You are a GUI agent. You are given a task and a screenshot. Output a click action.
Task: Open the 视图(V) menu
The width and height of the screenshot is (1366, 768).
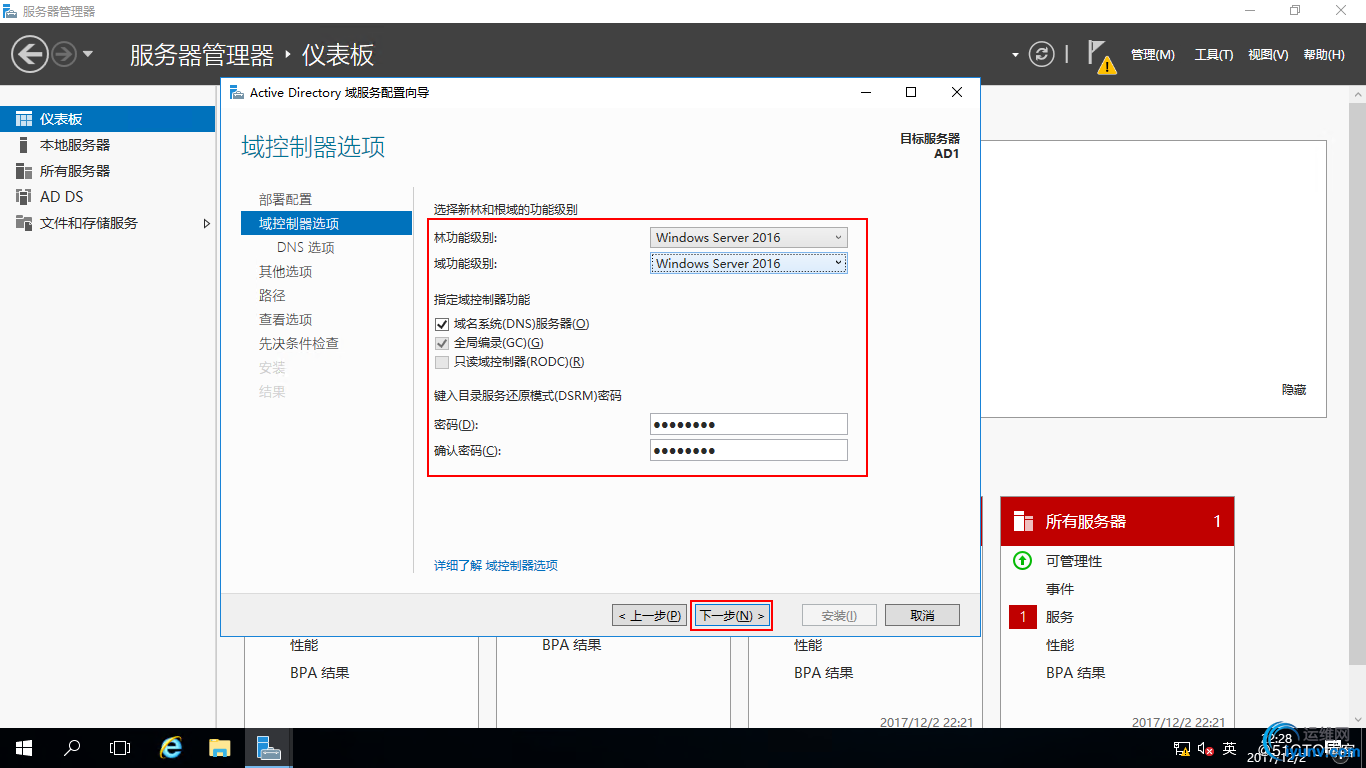(x=1268, y=55)
